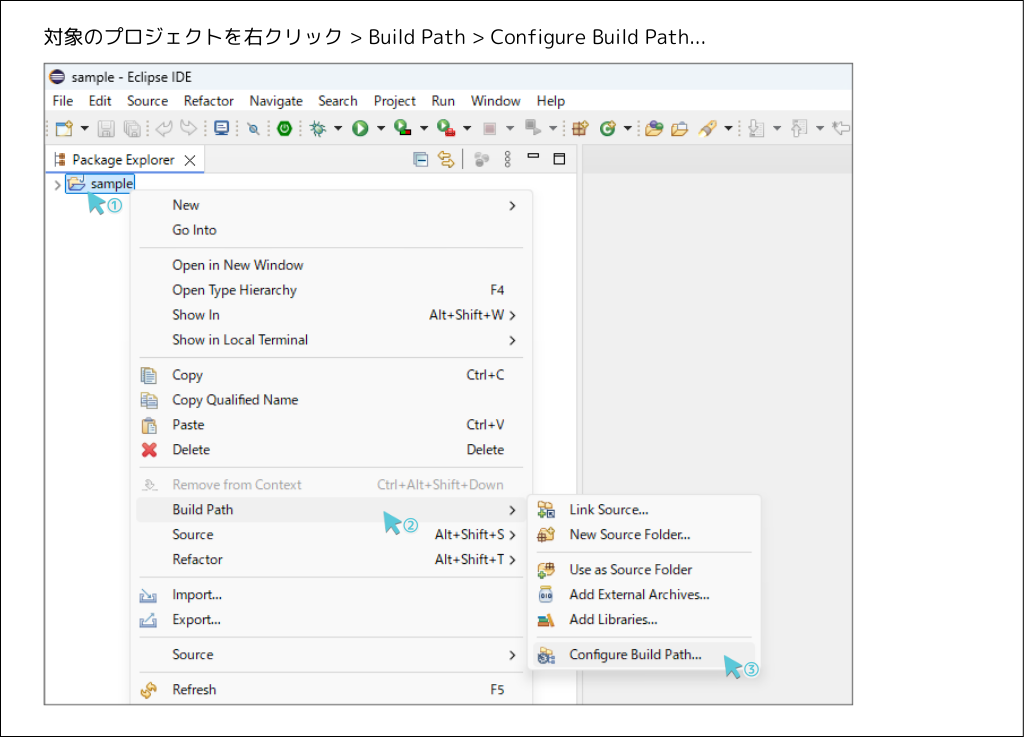
Task: Click the Open Type toolbar icon
Action: tap(654, 129)
